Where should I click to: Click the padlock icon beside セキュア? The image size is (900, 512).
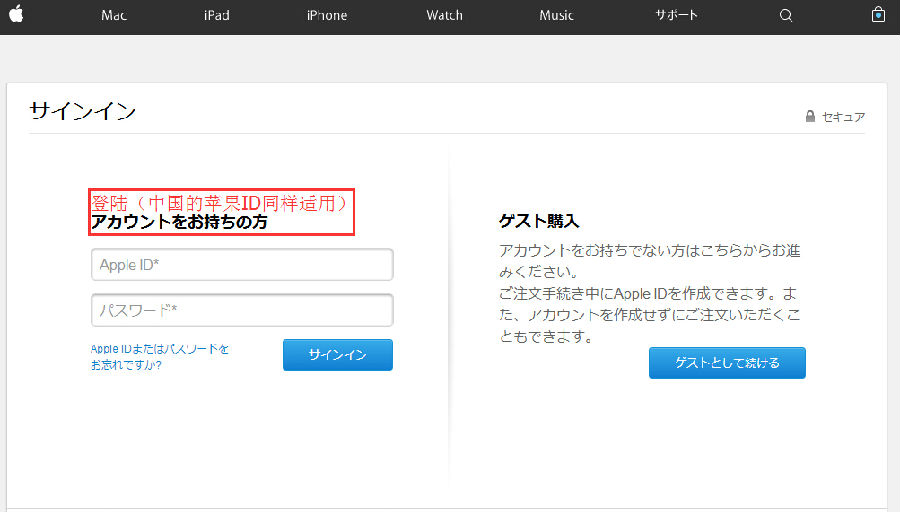coord(810,117)
